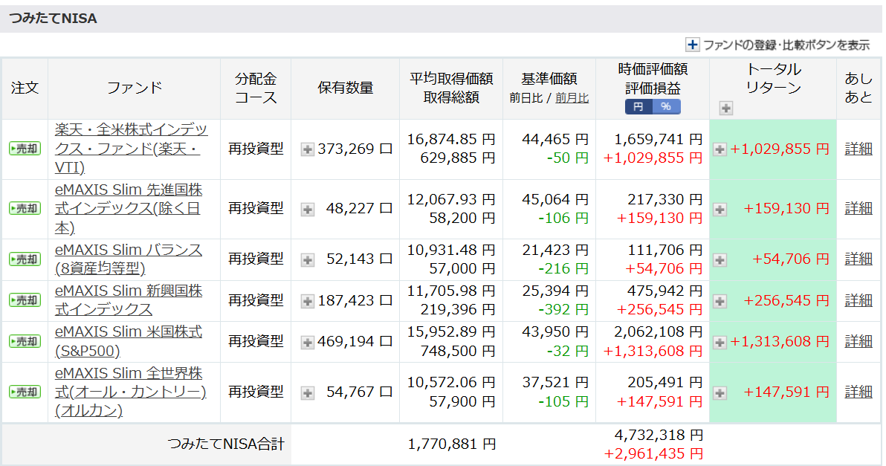The height and width of the screenshot is (466, 886).
Task: Click 時価評価額 2,062,108 円 cell
Action: [658, 332]
